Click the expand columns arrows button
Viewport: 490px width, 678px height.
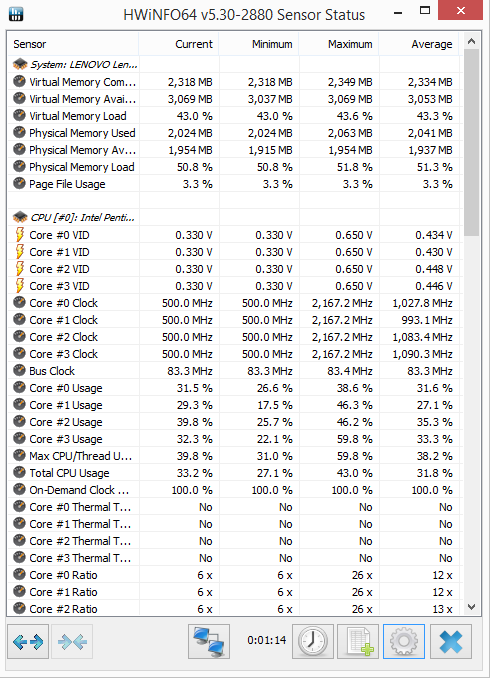tap(28, 642)
